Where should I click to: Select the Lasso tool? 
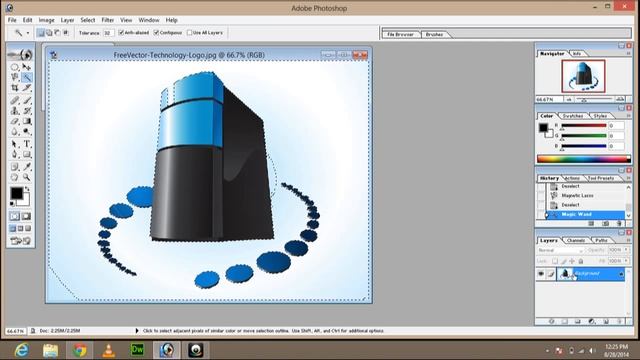(15, 77)
